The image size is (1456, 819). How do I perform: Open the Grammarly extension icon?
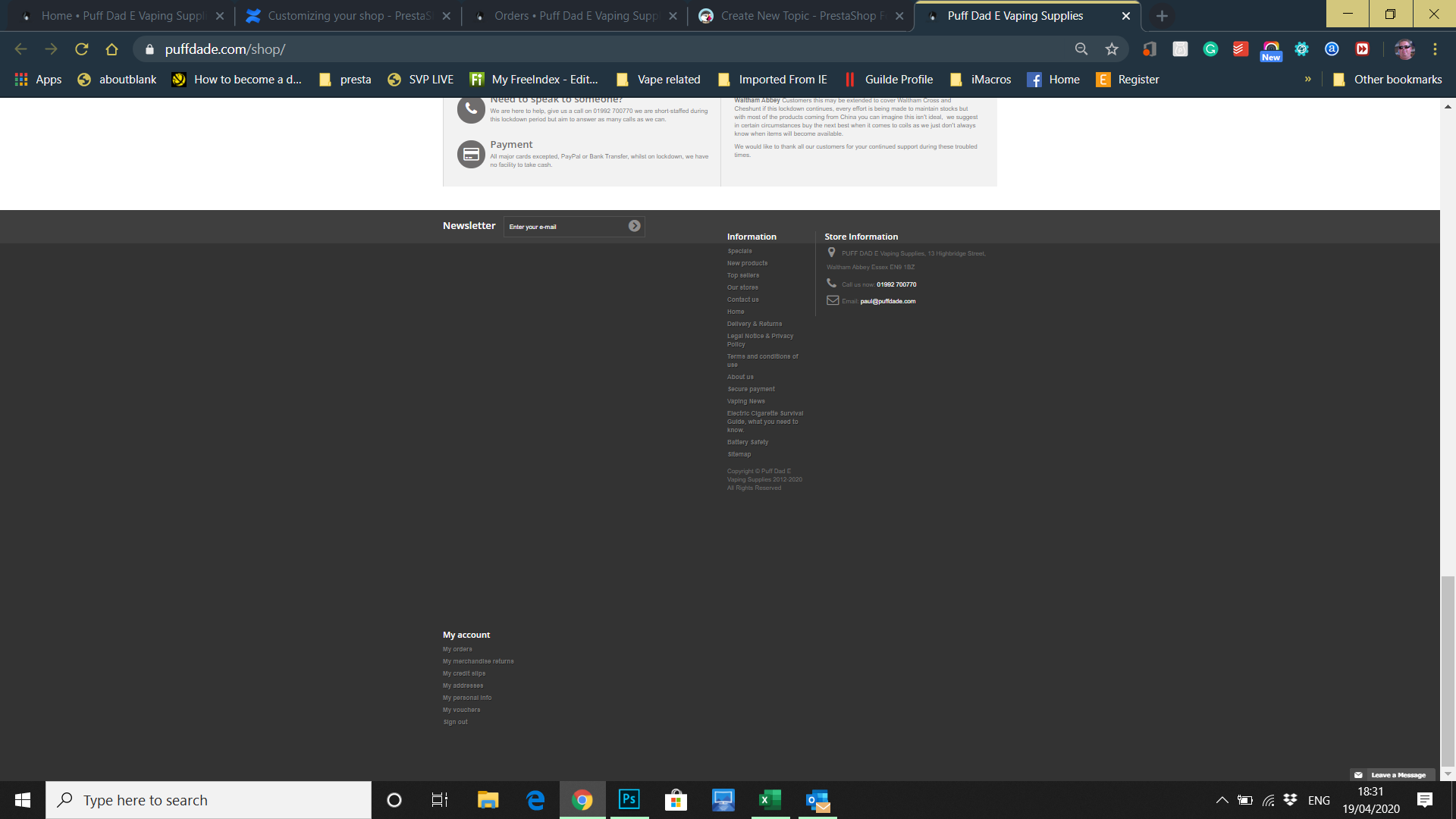coord(1210,49)
